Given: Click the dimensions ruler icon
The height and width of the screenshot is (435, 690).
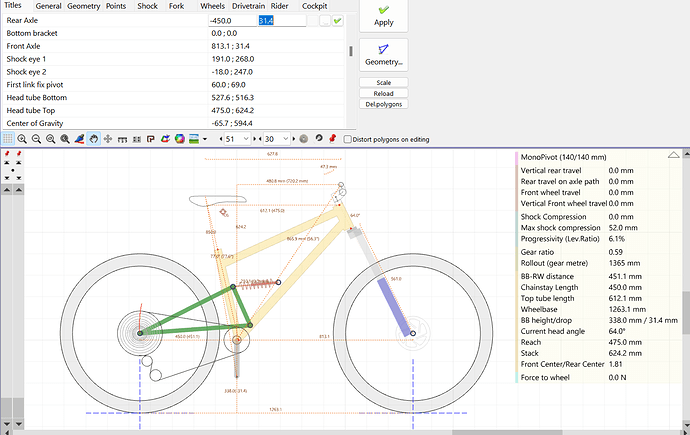Looking at the screenshot, I should 122,139.
